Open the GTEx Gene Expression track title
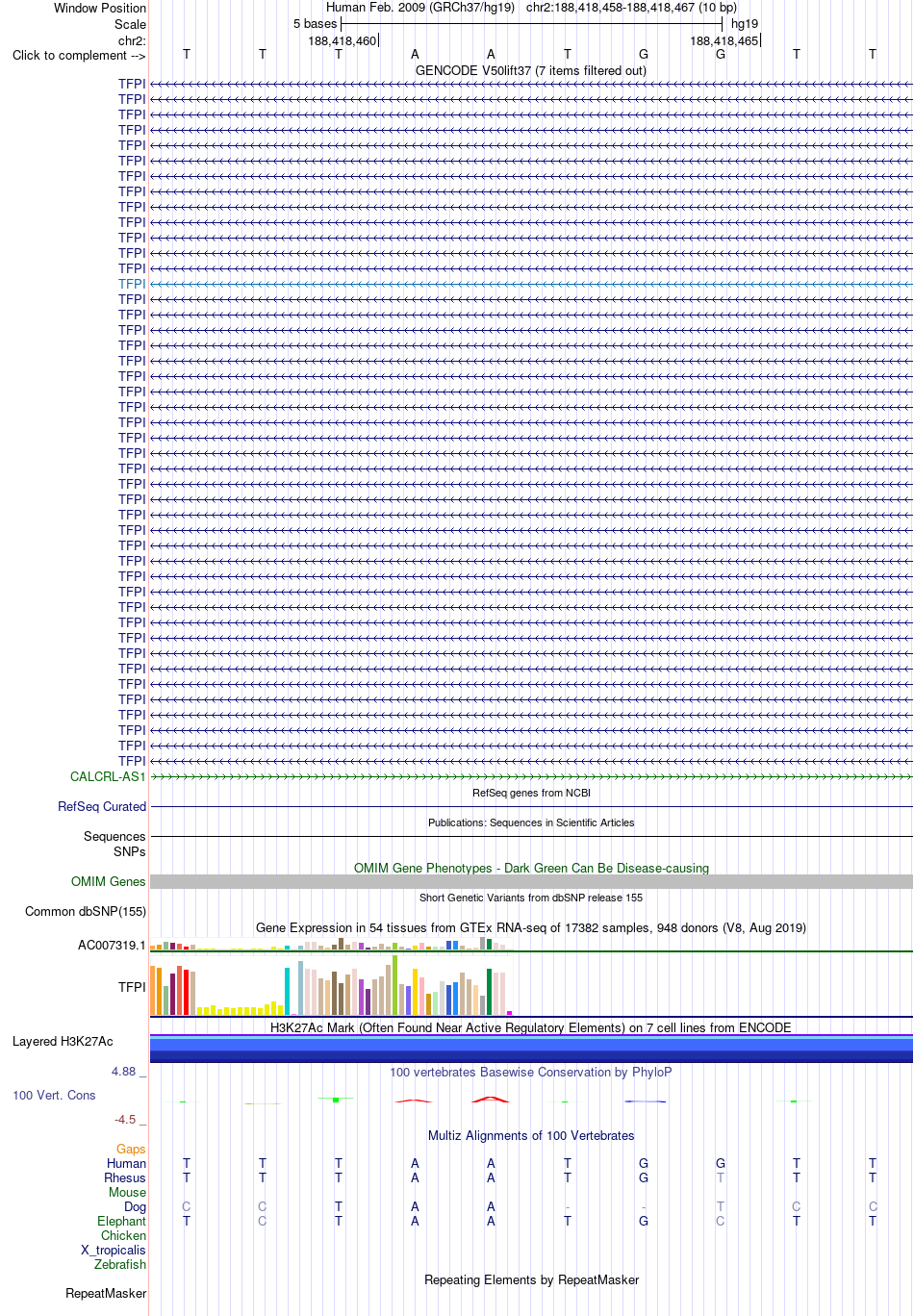Screen dimensions: 914x1316 click(531, 927)
